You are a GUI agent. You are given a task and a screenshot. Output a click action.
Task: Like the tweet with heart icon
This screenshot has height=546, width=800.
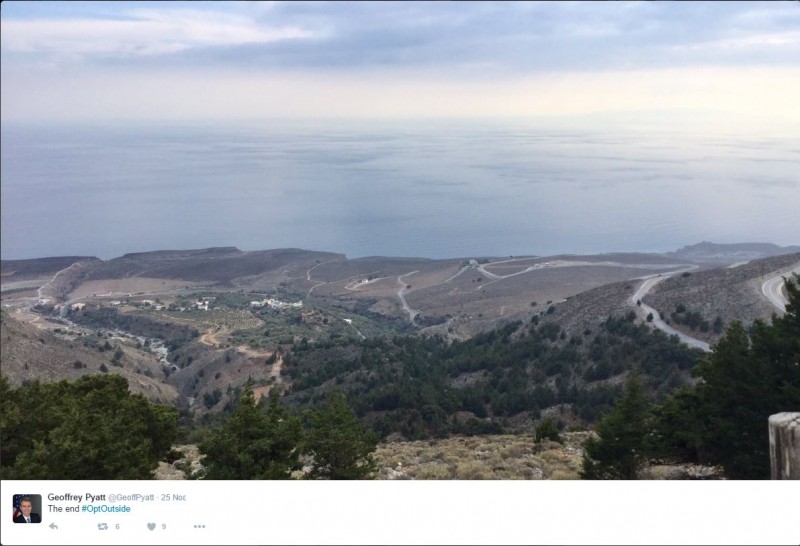coord(152,527)
